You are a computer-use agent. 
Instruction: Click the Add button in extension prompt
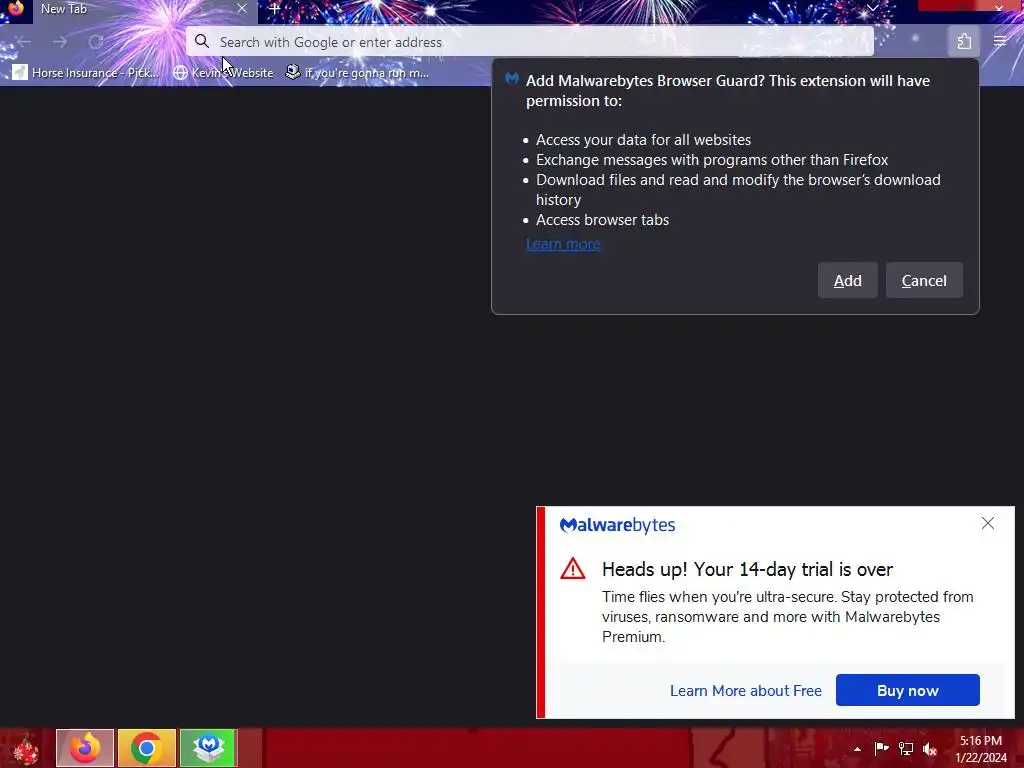[847, 280]
